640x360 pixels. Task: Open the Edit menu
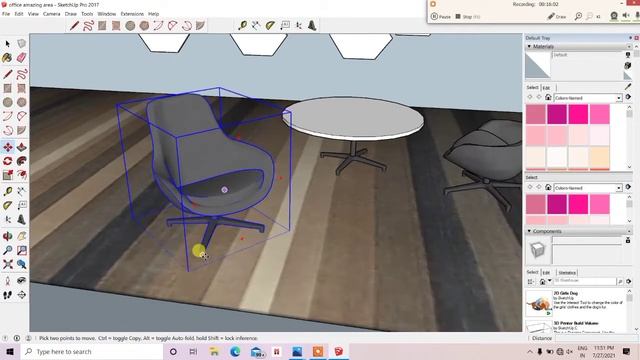(19, 14)
